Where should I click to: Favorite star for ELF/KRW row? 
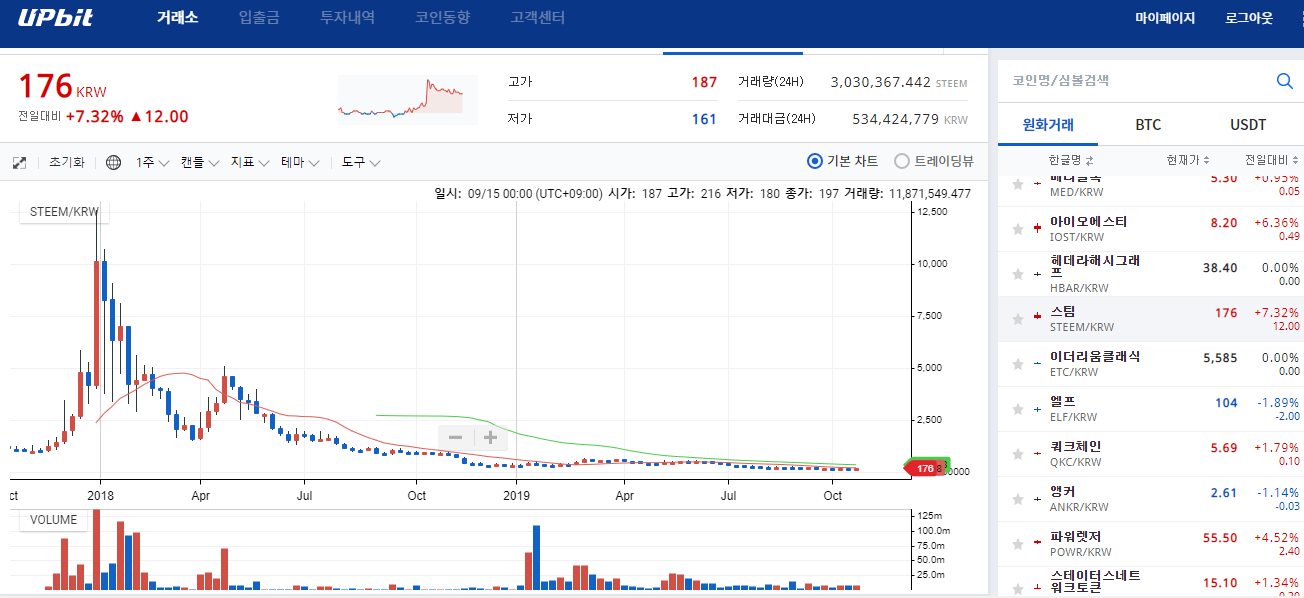pos(1018,409)
